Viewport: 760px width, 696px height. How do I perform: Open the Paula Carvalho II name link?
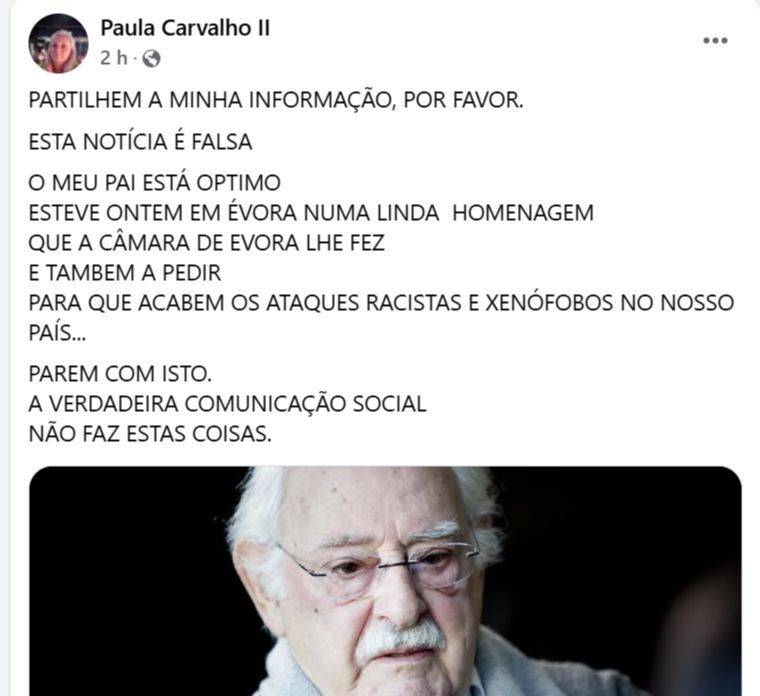(185, 28)
